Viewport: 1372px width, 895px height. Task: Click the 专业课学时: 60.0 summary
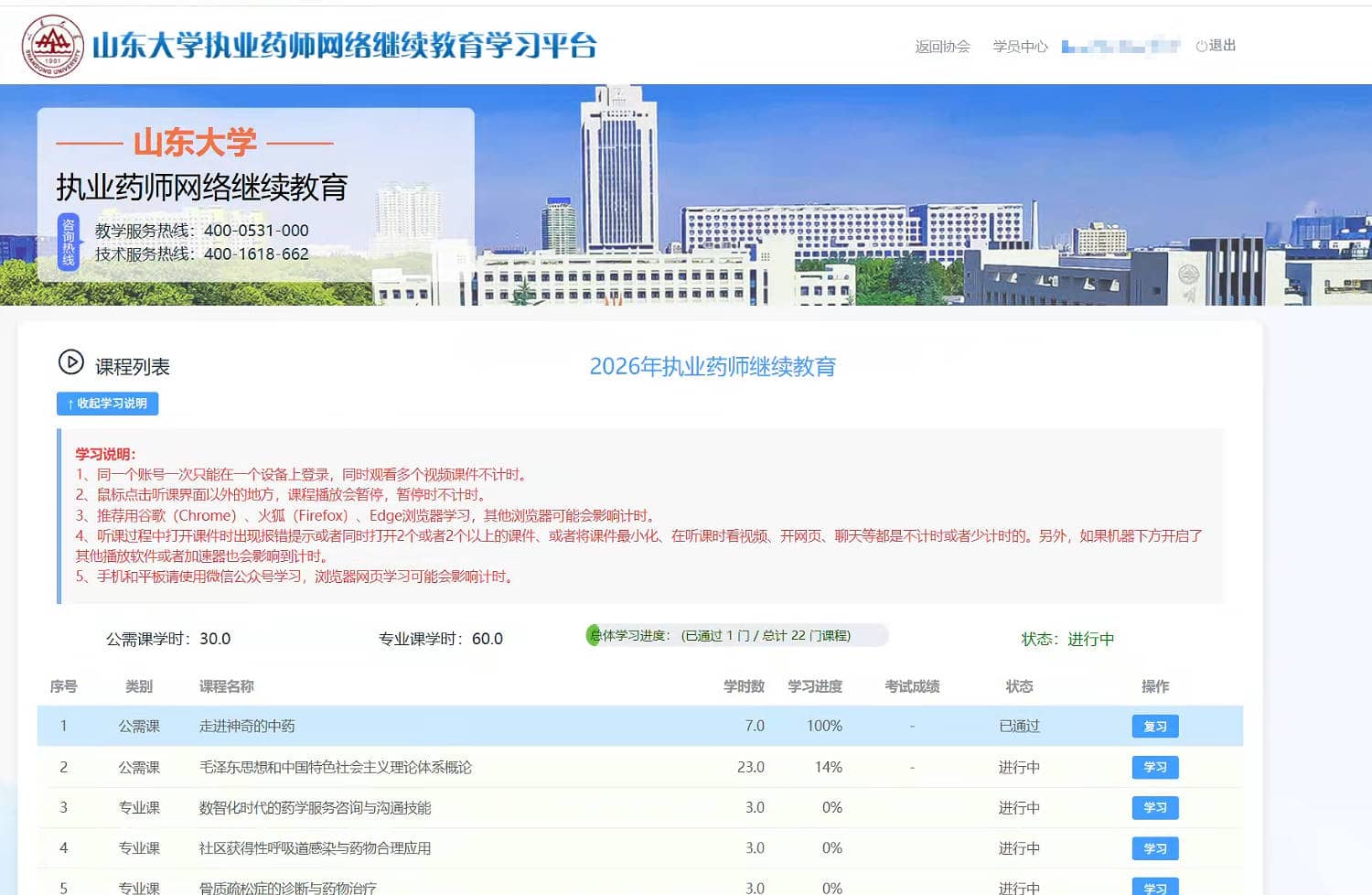(x=441, y=639)
